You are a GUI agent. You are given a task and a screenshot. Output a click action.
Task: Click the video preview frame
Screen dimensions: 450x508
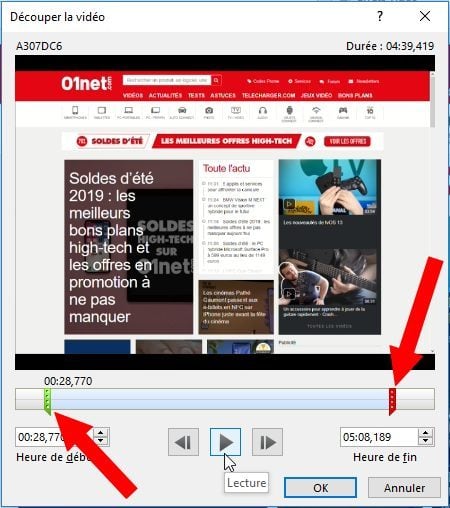point(225,212)
